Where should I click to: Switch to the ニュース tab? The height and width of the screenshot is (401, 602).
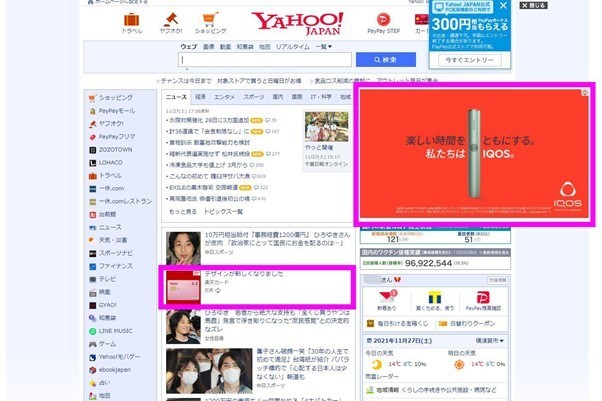176,97
